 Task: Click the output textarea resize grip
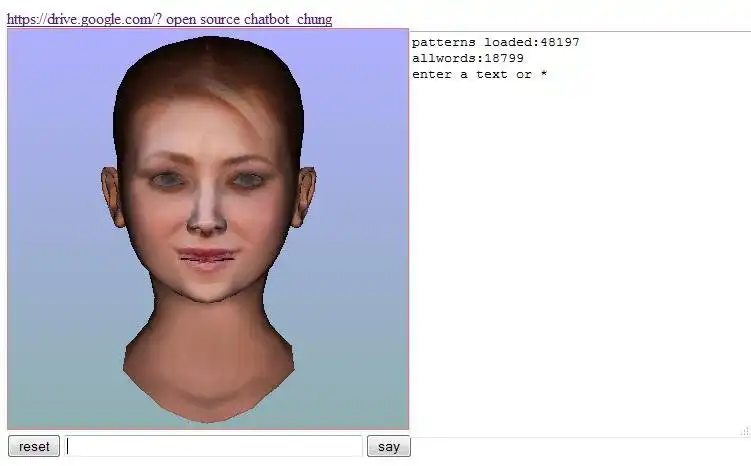click(x=745, y=432)
